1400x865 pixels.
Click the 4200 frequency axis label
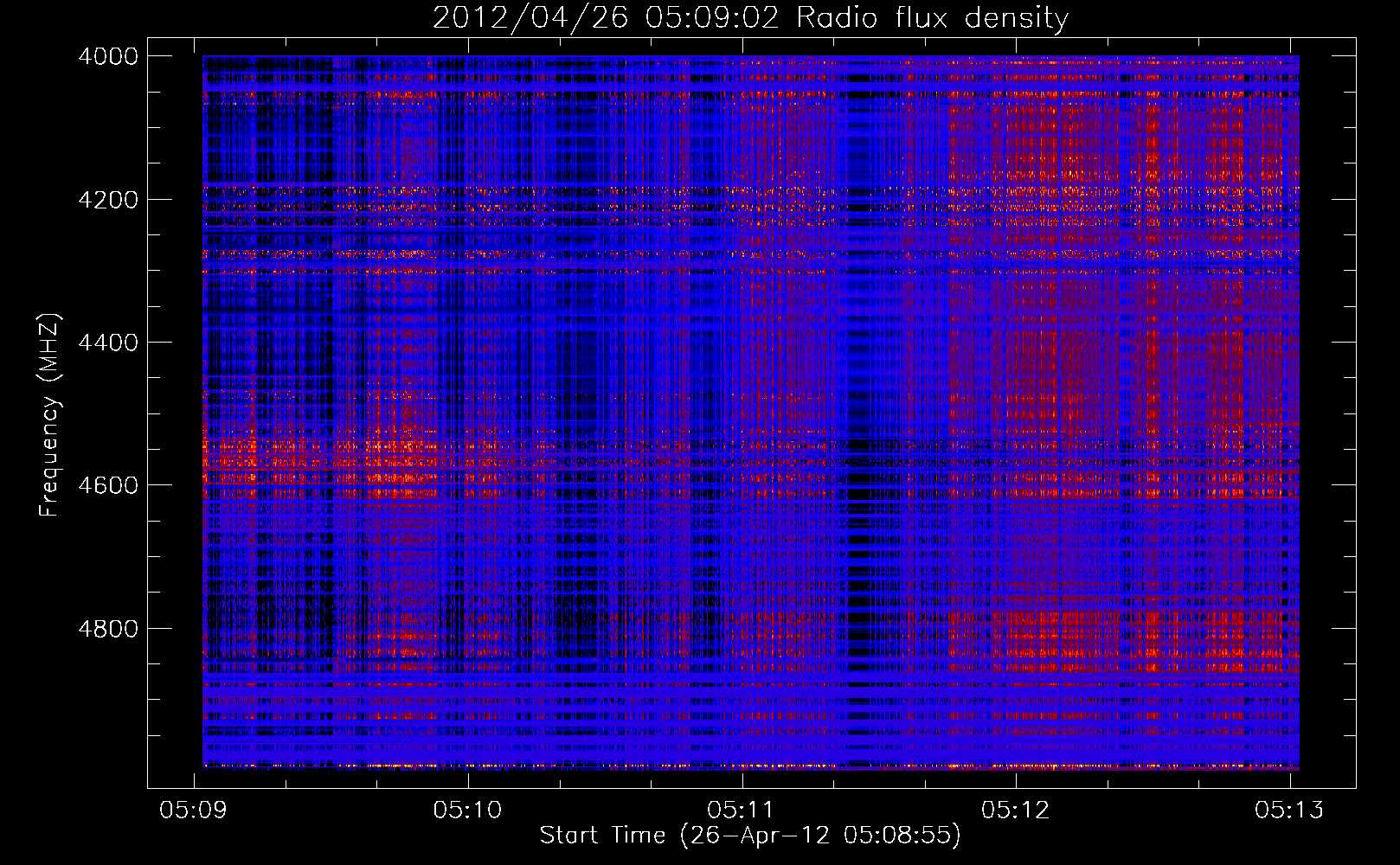108,200
